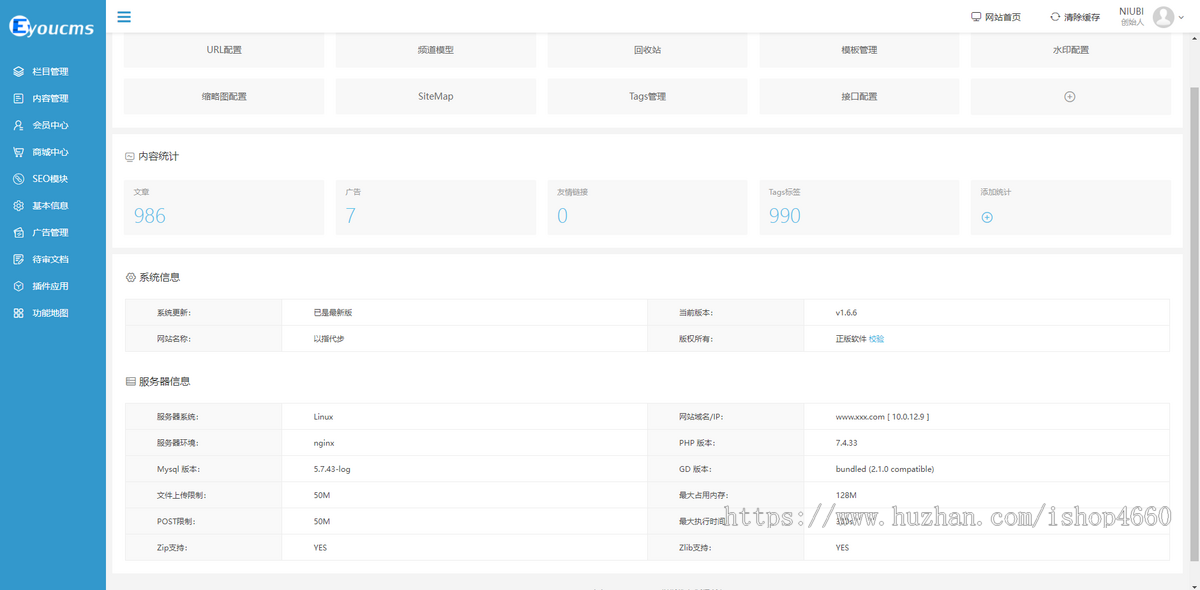Open the 友情链接 0 statistics card
Viewport: 1200px width, 590px height.
648,207
